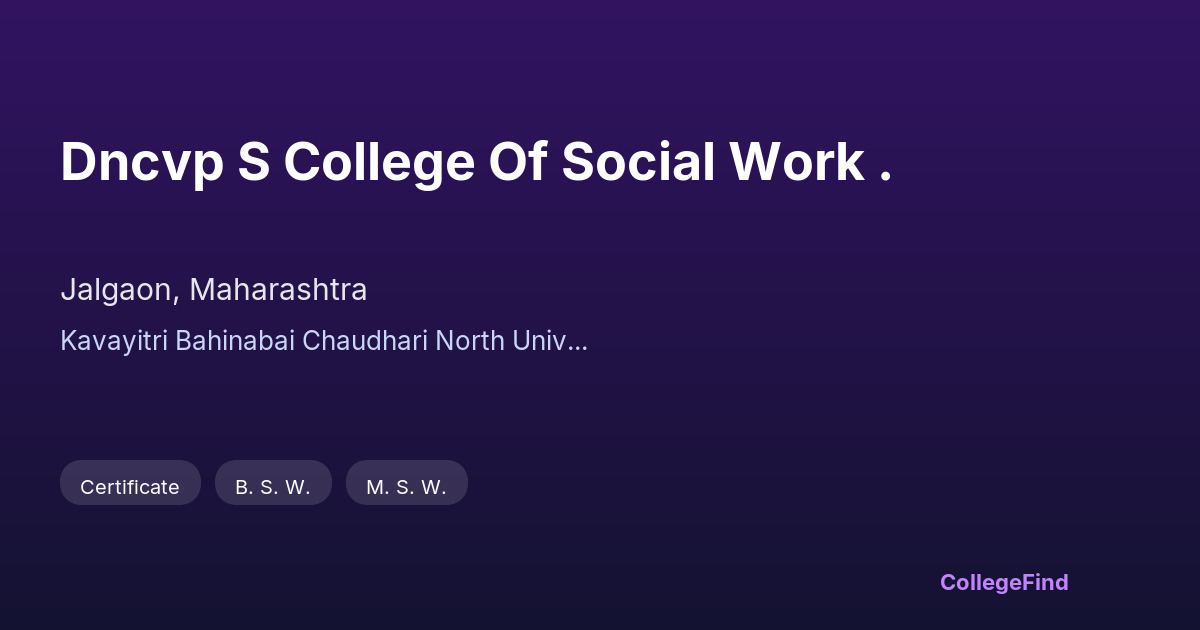This screenshot has width=1200, height=630.
Task: Click the Dncvp S College Of Social Work title
Action: tap(476, 162)
